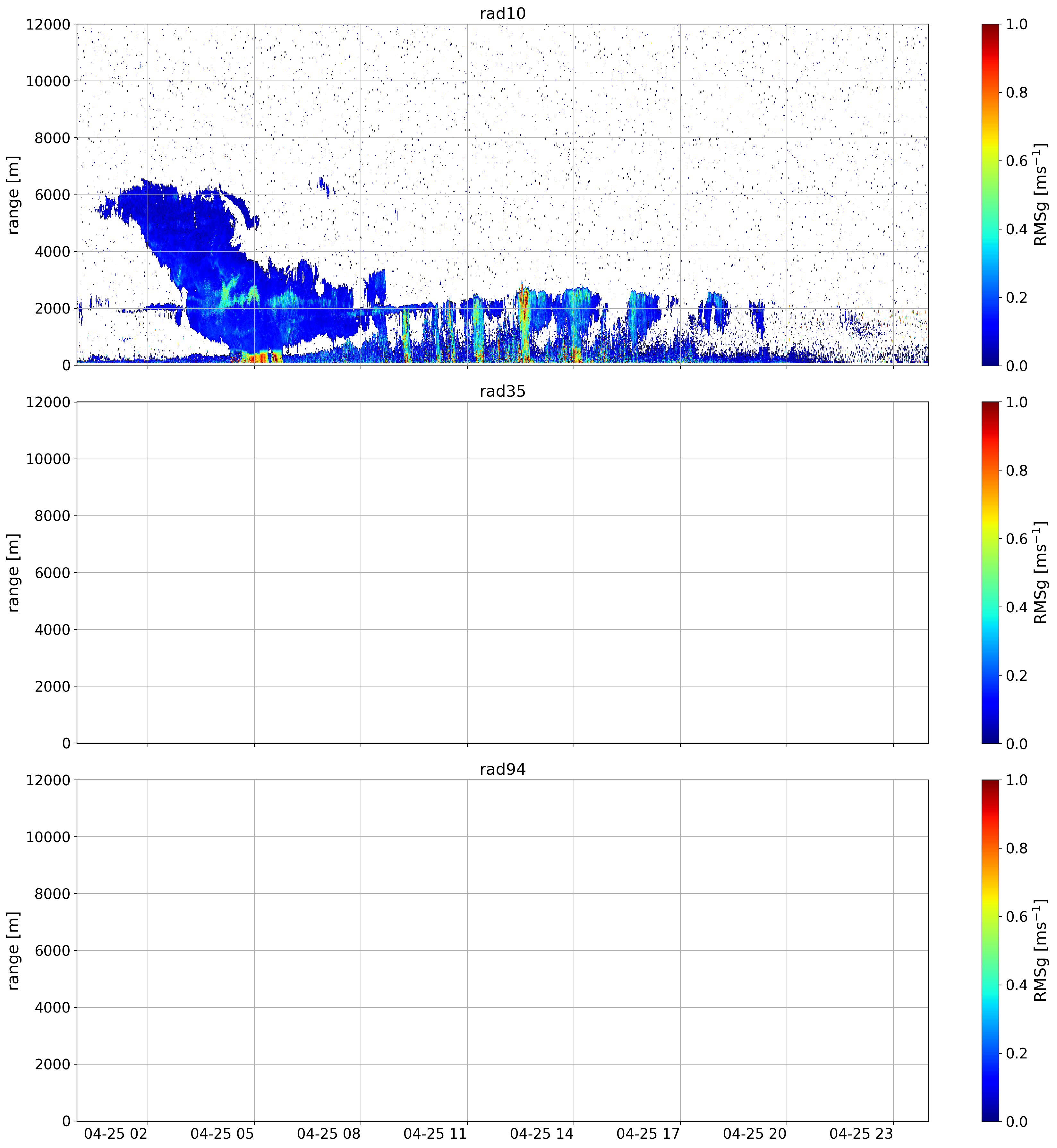Click the rad35 panel's range [m] axis label

[14, 573]
